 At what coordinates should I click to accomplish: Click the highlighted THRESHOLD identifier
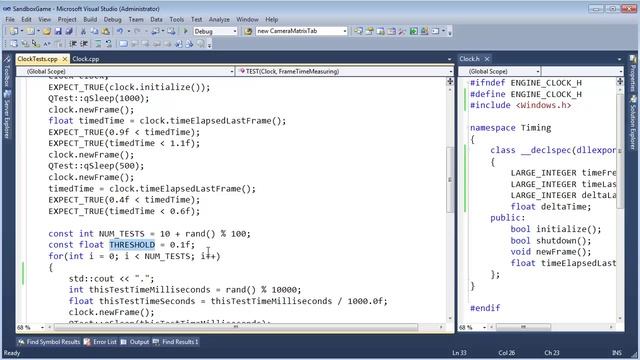click(x=132, y=245)
